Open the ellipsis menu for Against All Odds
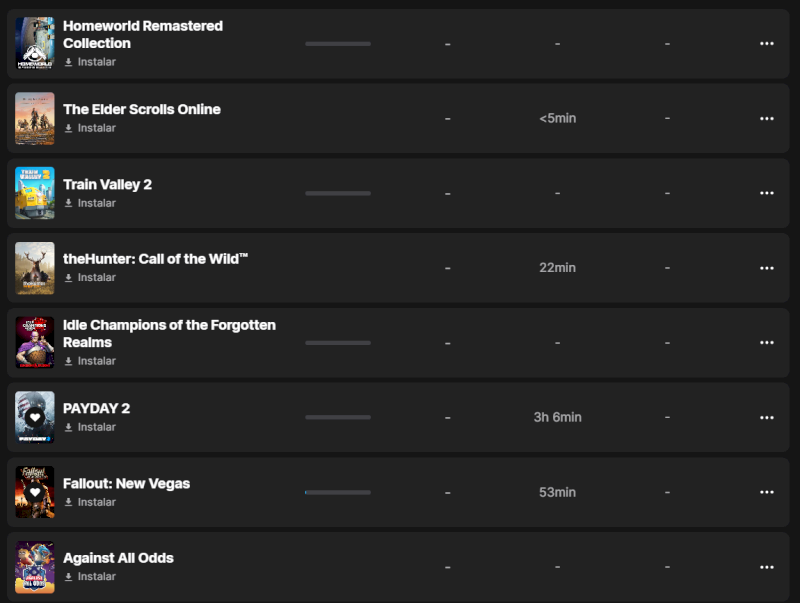The image size is (800, 603). (x=767, y=567)
